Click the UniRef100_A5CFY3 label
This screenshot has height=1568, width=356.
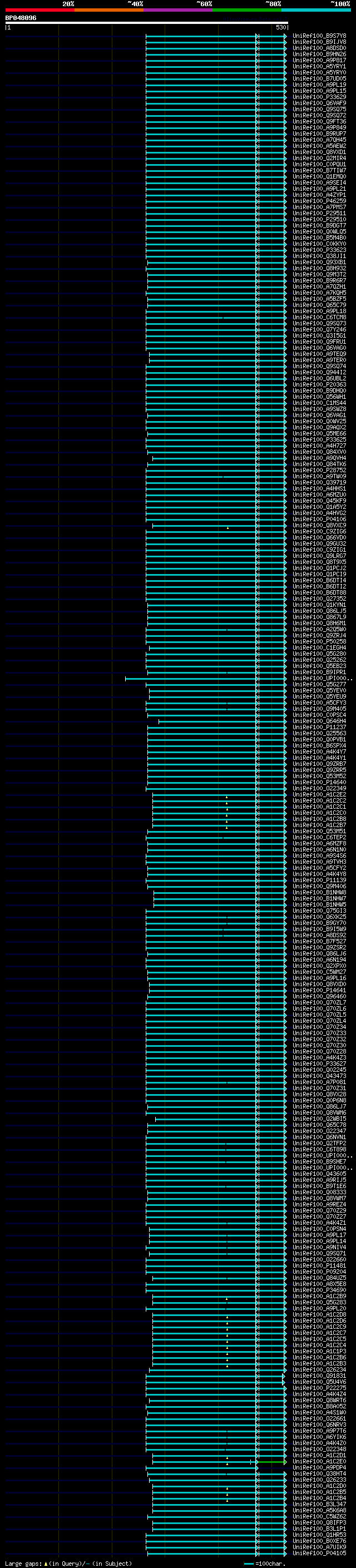(x=319, y=703)
